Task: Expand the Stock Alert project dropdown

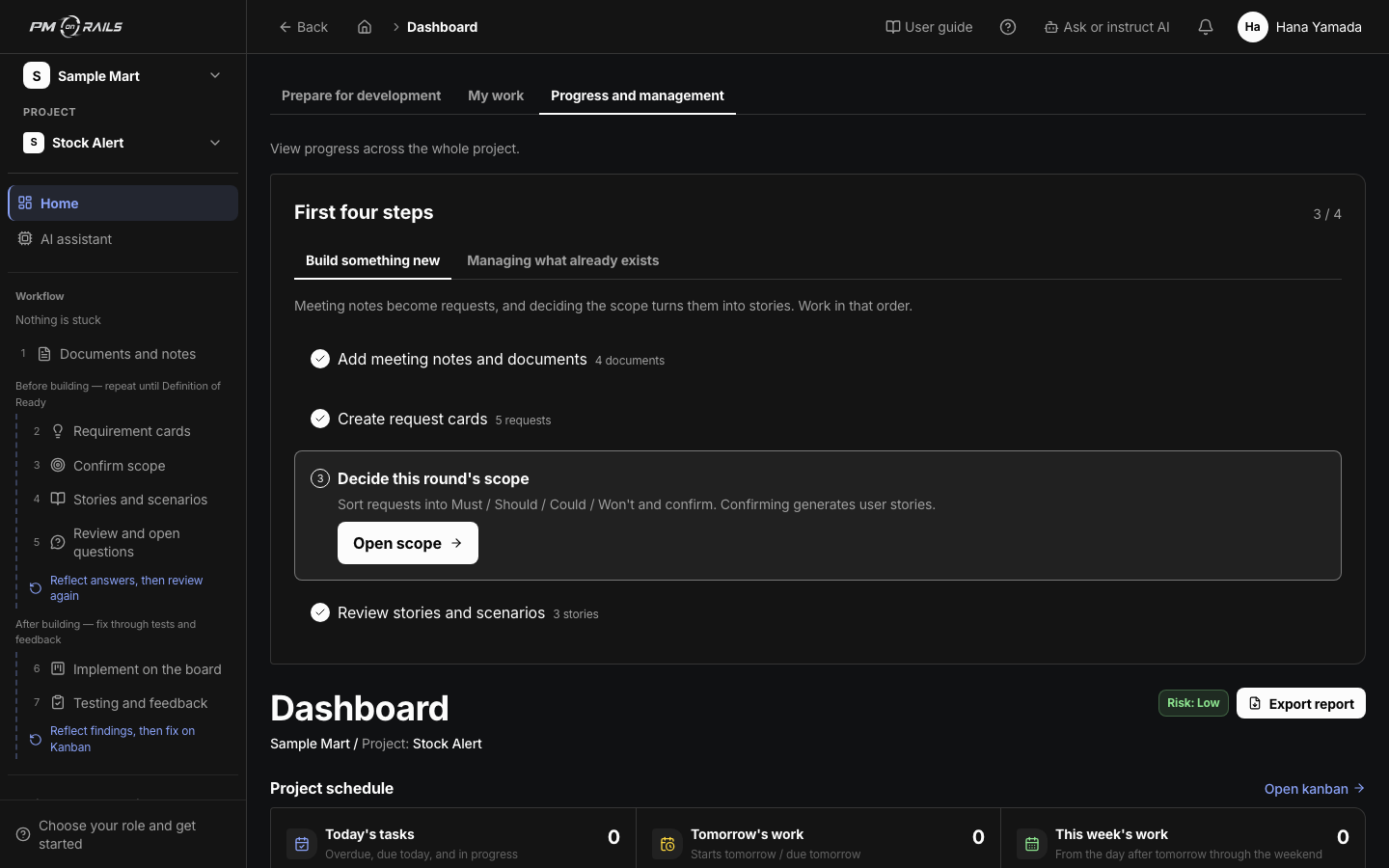Action: 123,143
